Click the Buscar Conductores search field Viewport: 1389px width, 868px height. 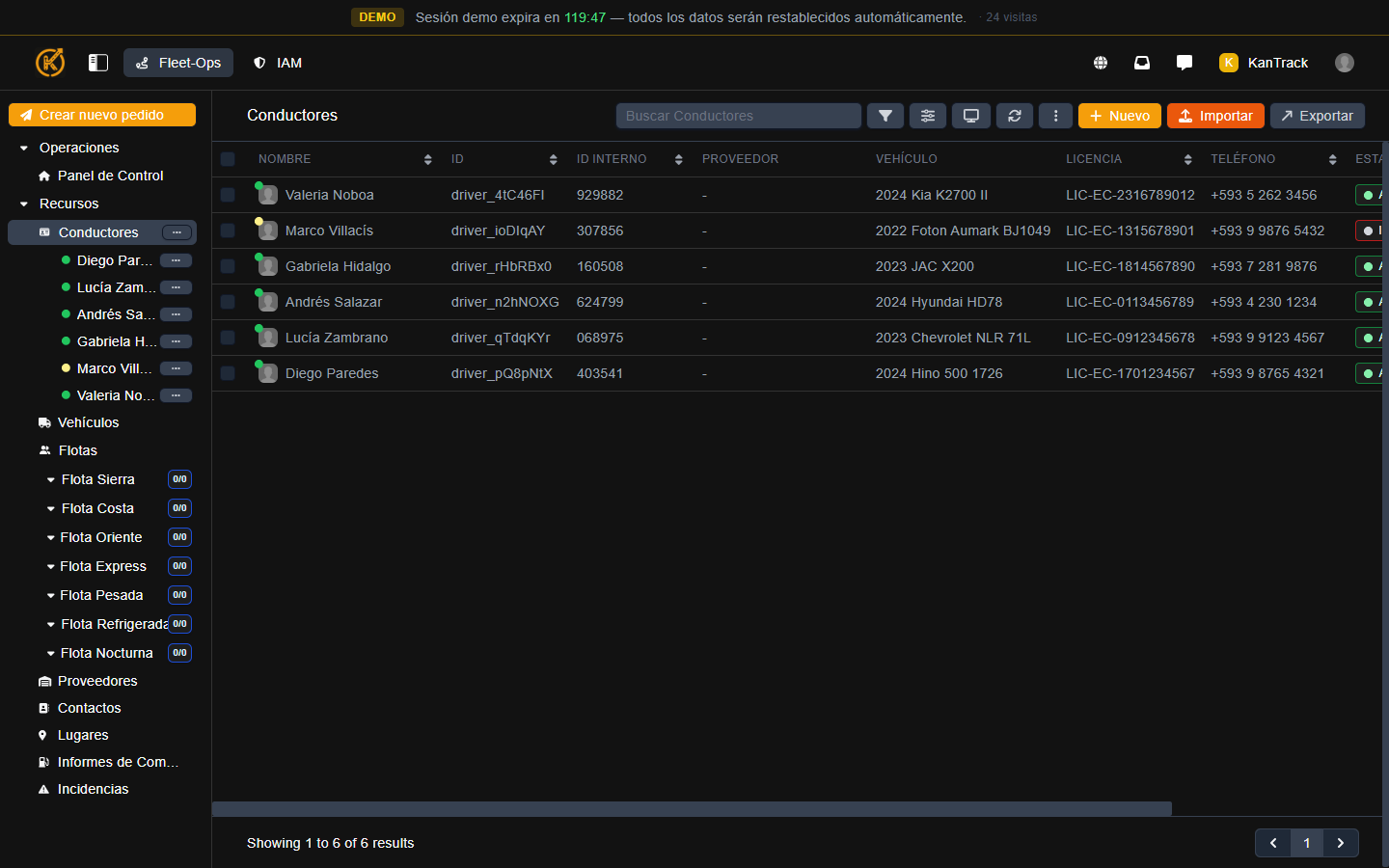738,116
